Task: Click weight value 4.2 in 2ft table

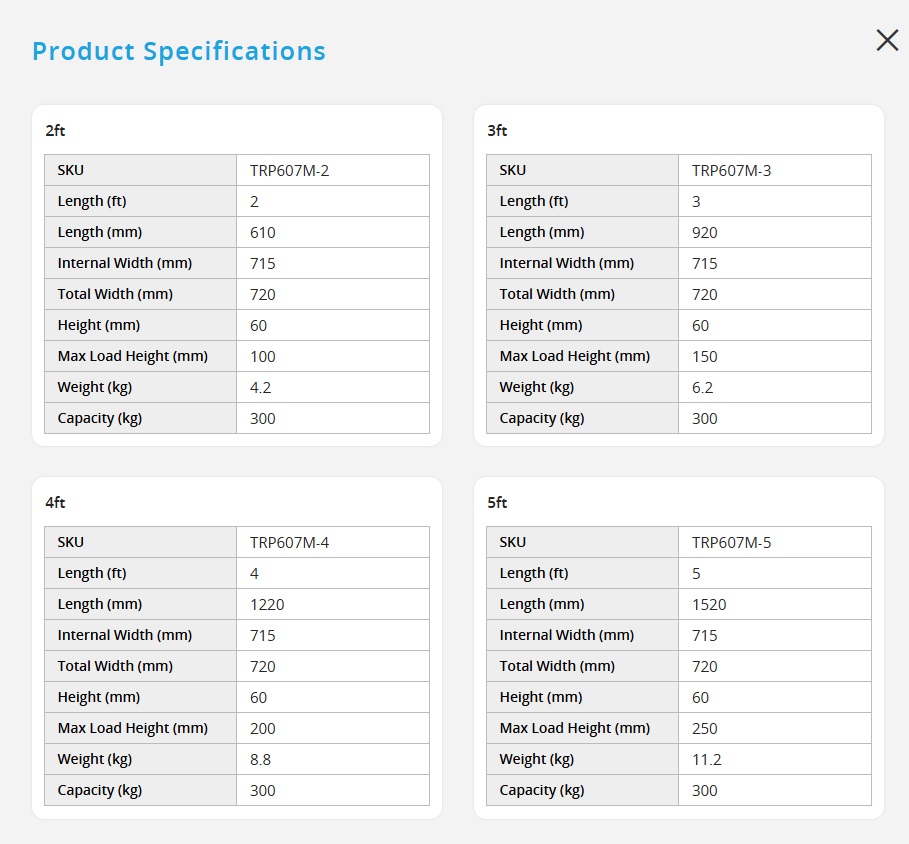Action: point(260,387)
